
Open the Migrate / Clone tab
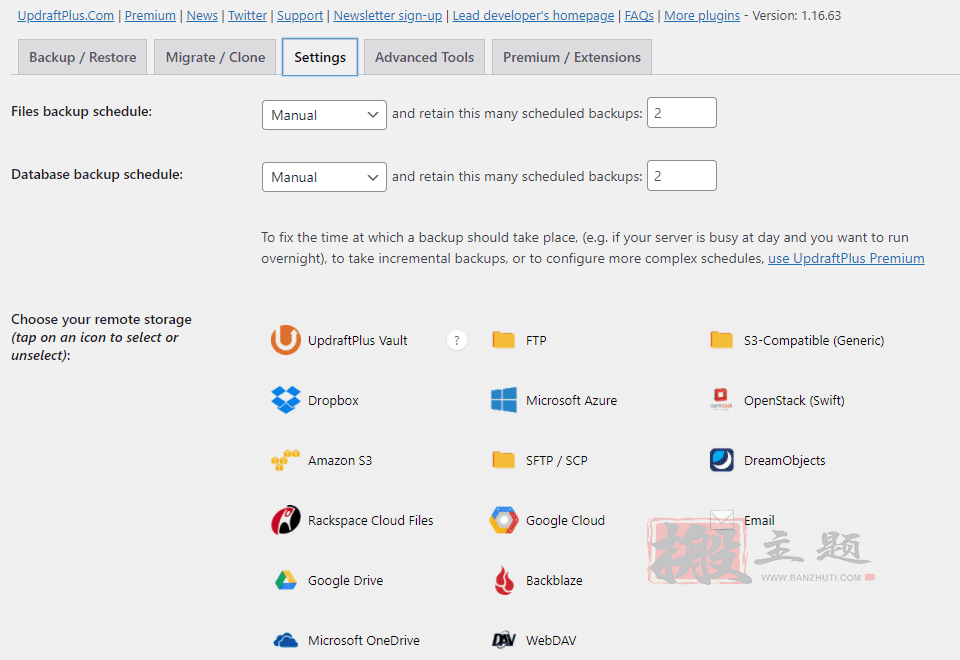pyautogui.click(x=216, y=57)
